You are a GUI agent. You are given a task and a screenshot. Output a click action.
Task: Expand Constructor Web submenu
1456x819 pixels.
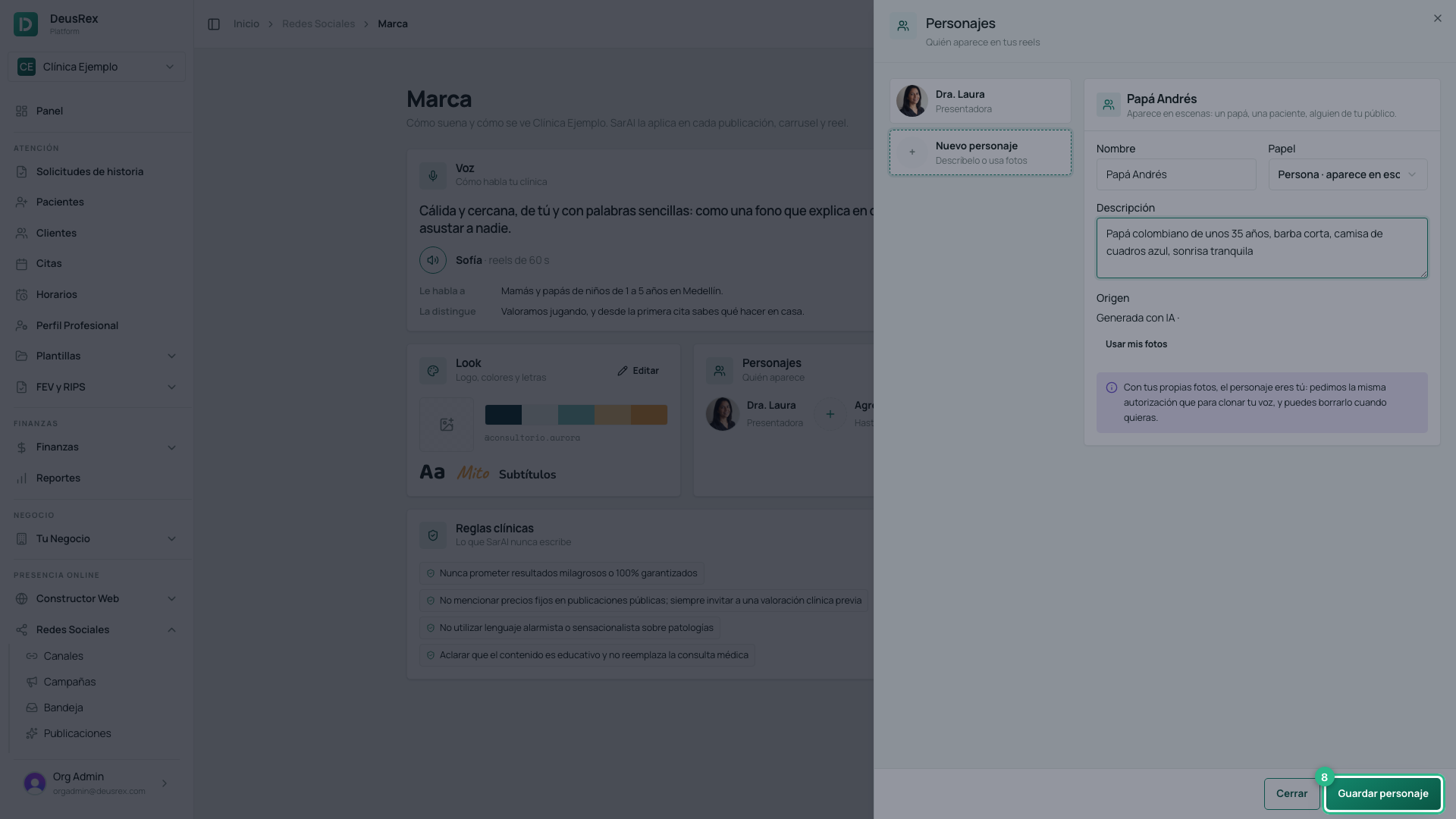(x=96, y=598)
